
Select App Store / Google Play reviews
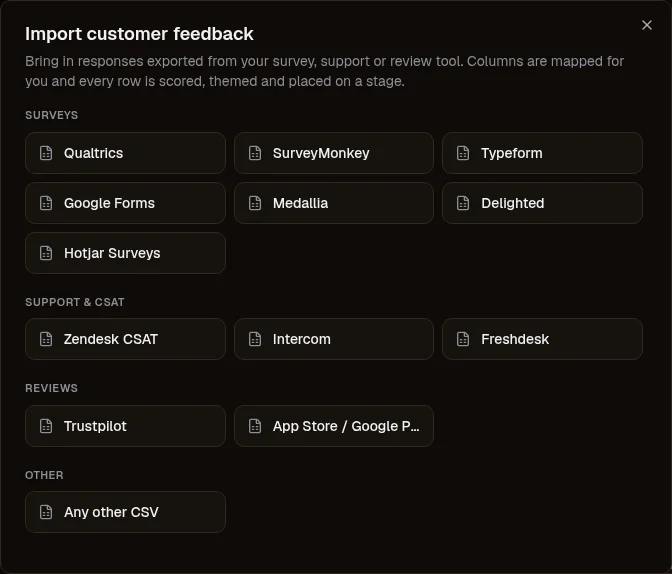tap(334, 426)
